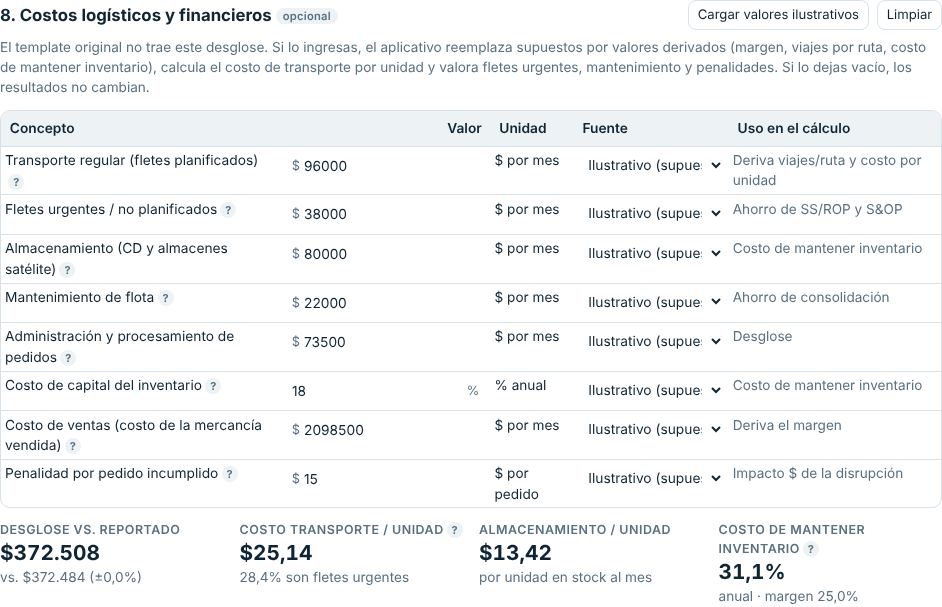Image resolution: width=942 pixels, height=607 pixels.
Task: Click the 31,1% inventory cost value
Action: click(751, 572)
